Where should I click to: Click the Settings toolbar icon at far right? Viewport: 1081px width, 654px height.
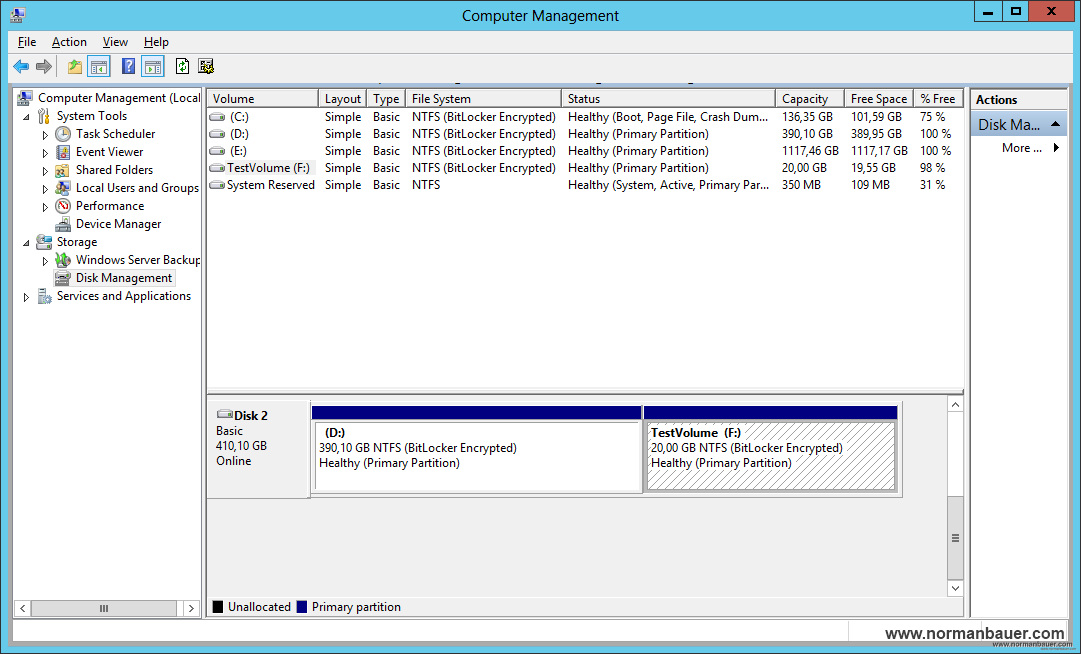pyautogui.click(x=206, y=67)
